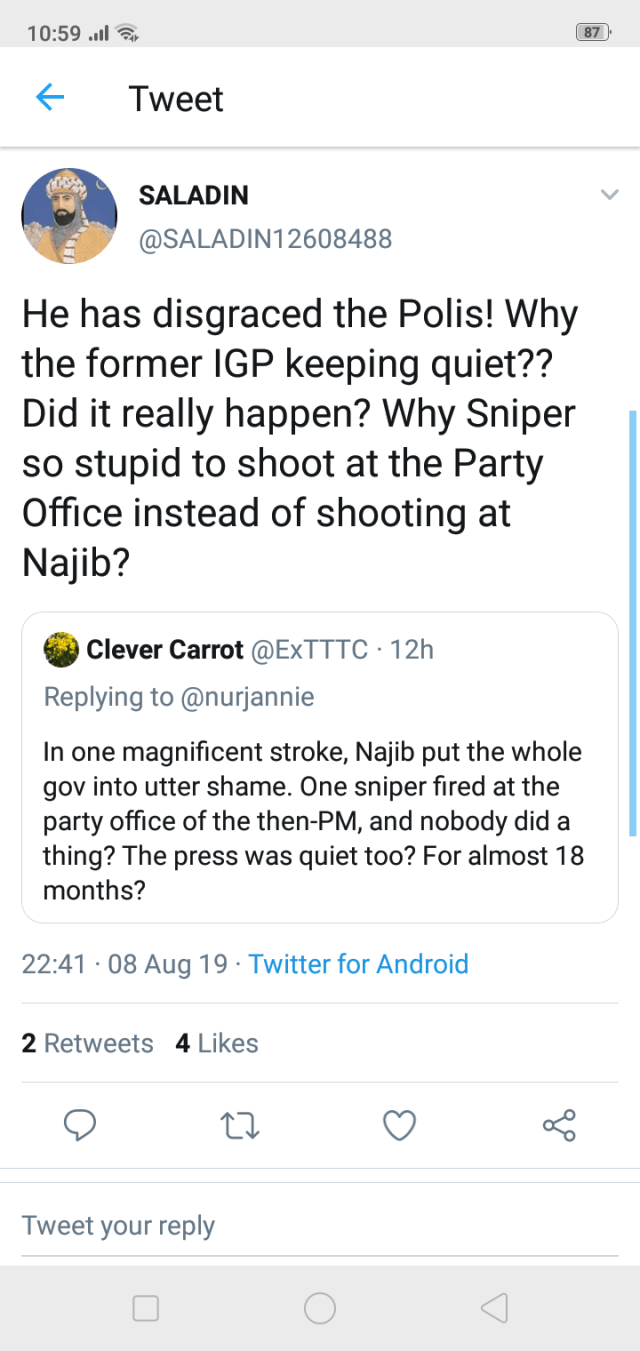This screenshot has height=1351, width=640.
Task: Tap the Android home circle button
Action: [320, 1308]
